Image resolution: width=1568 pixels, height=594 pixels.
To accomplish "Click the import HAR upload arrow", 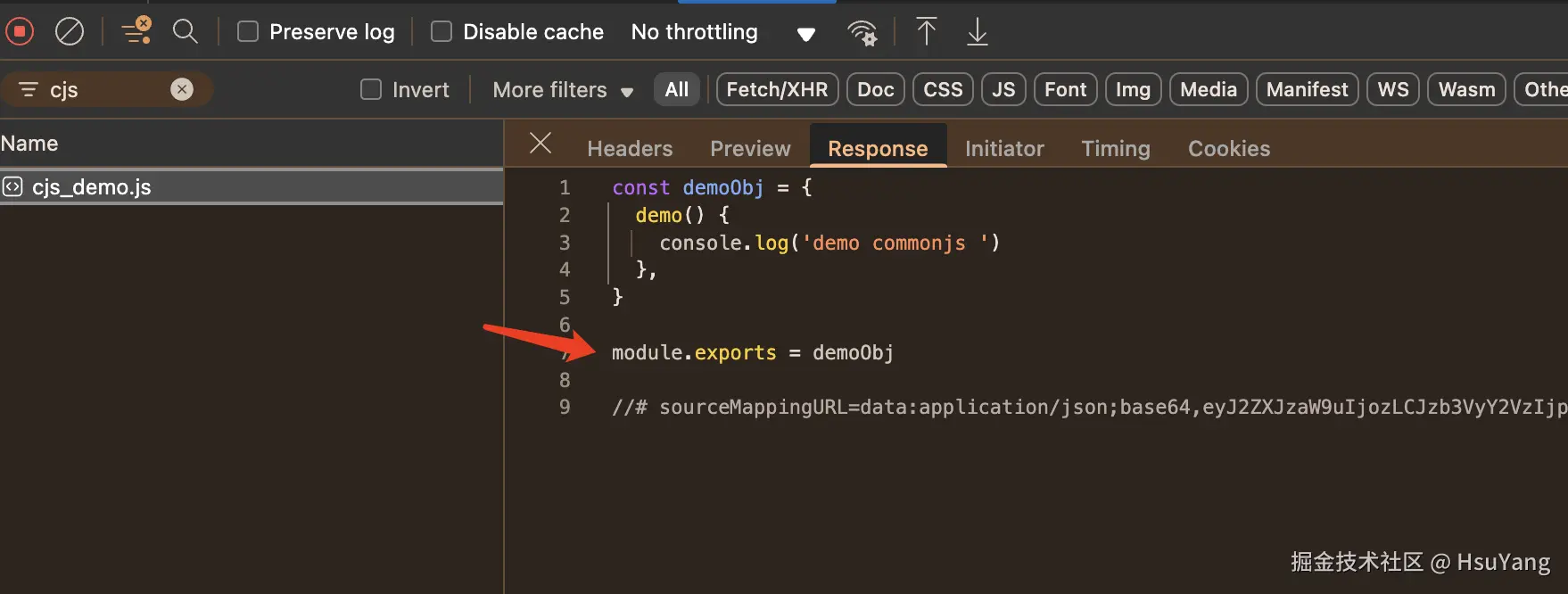I will 927,32.
